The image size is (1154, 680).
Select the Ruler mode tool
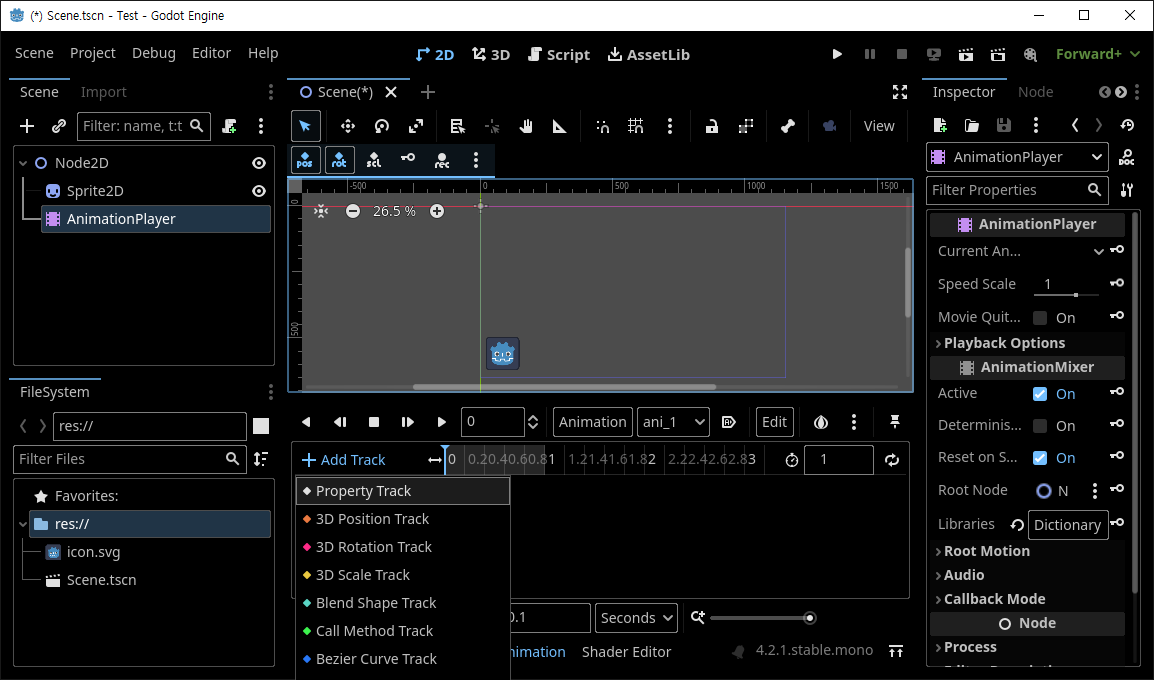pyautogui.click(x=559, y=126)
